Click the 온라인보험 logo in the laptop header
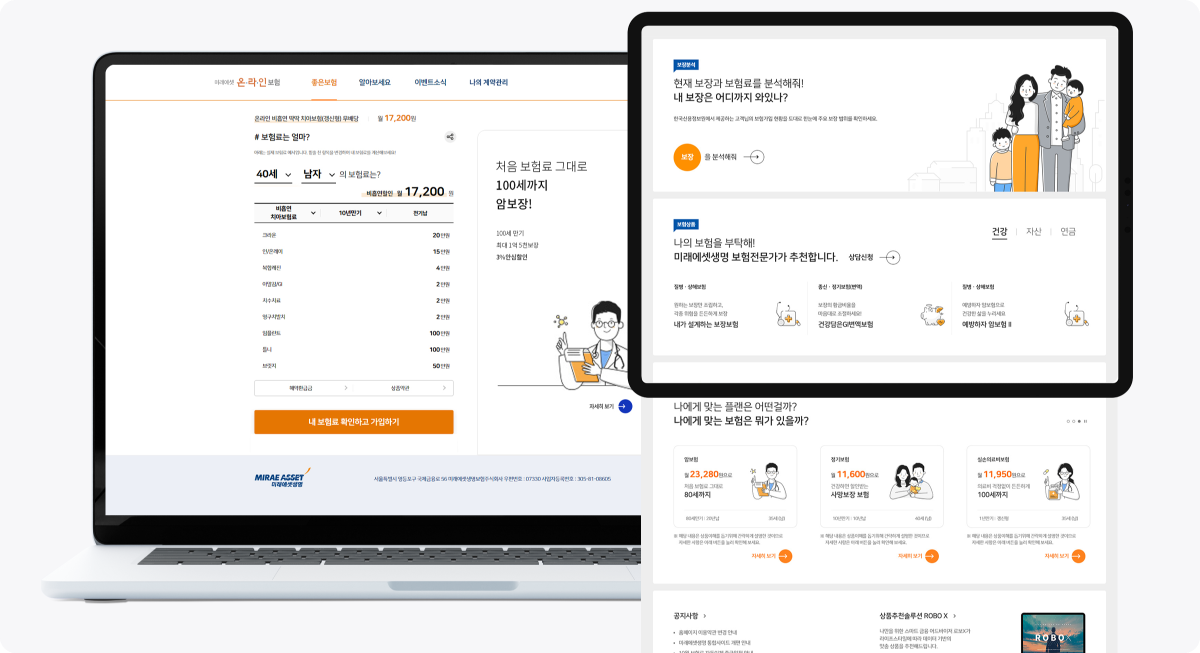Image resolution: width=1200 pixels, height=653 pixels. click(247, 82)
